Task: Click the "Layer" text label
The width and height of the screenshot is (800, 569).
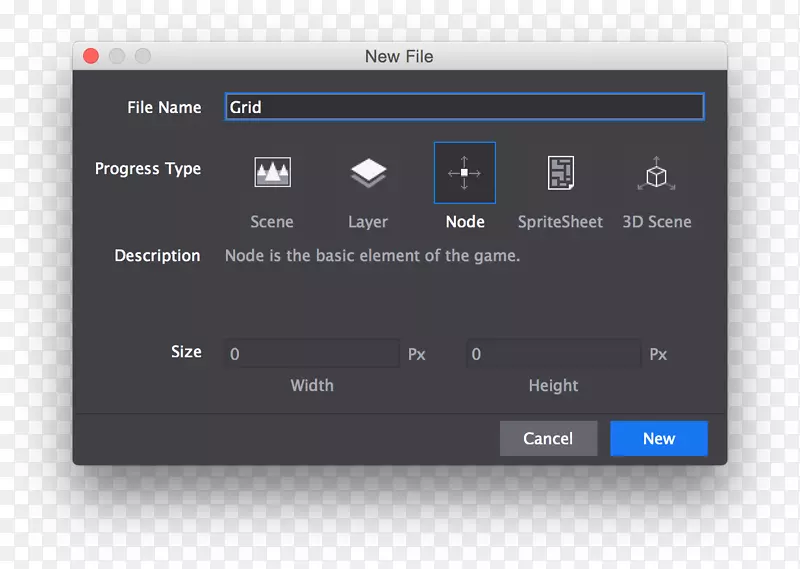Action: tap(368, 222)
